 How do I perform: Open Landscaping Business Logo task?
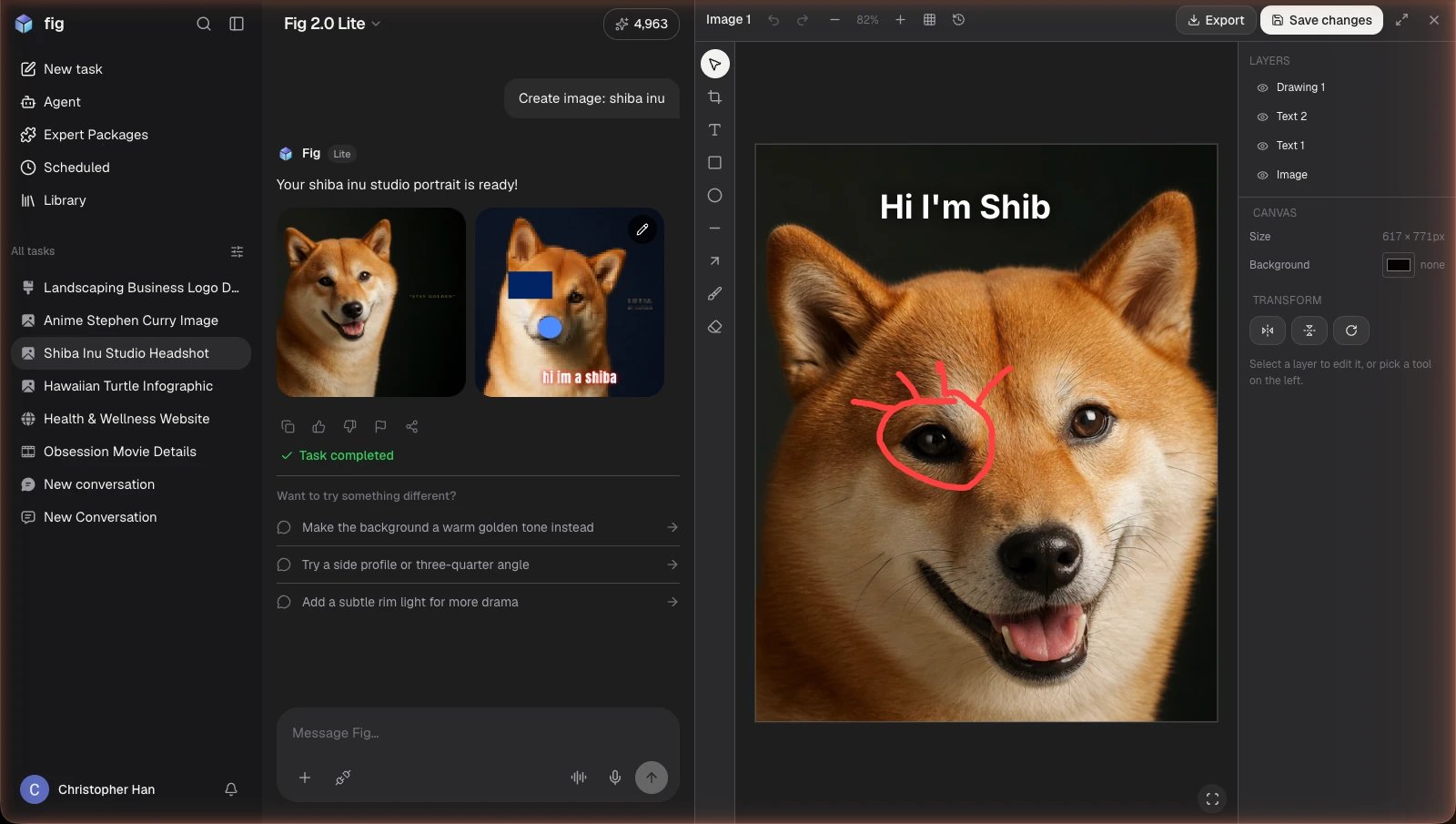(x=131, y=288)
